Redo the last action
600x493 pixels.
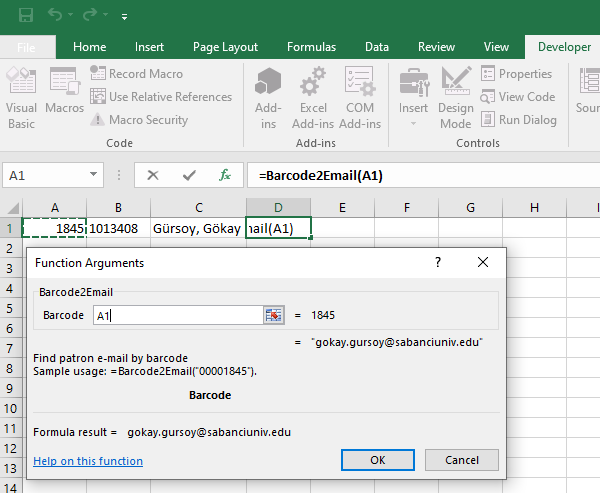90,15
